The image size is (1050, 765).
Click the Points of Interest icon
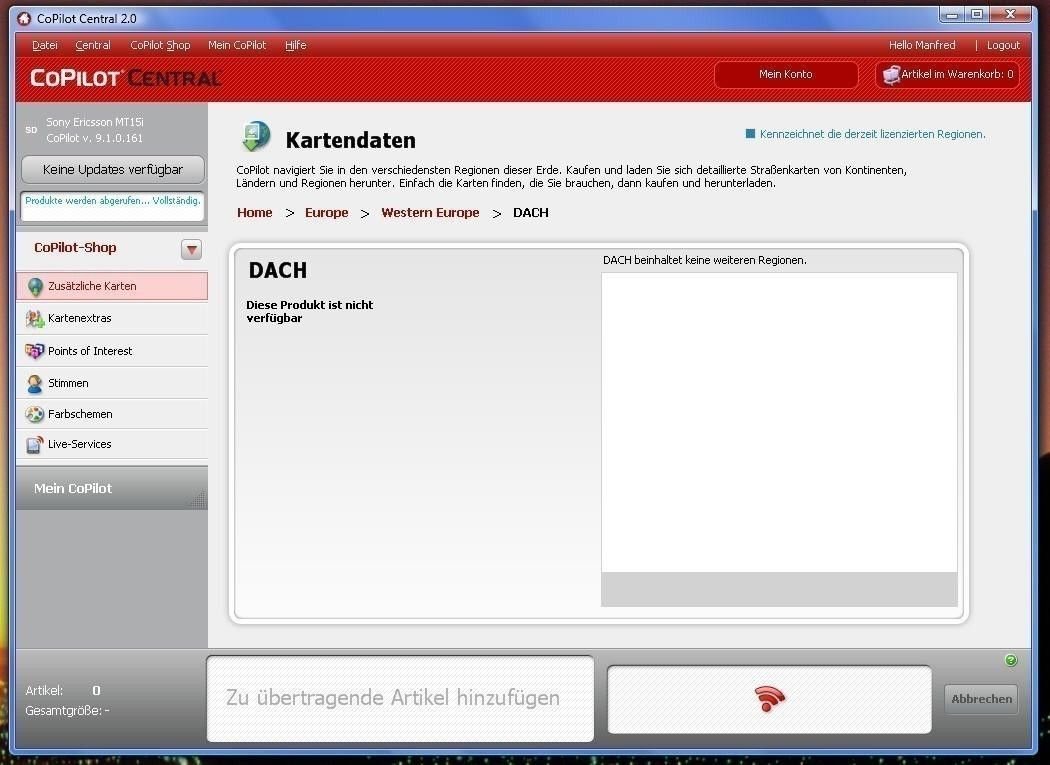point(34,351)
